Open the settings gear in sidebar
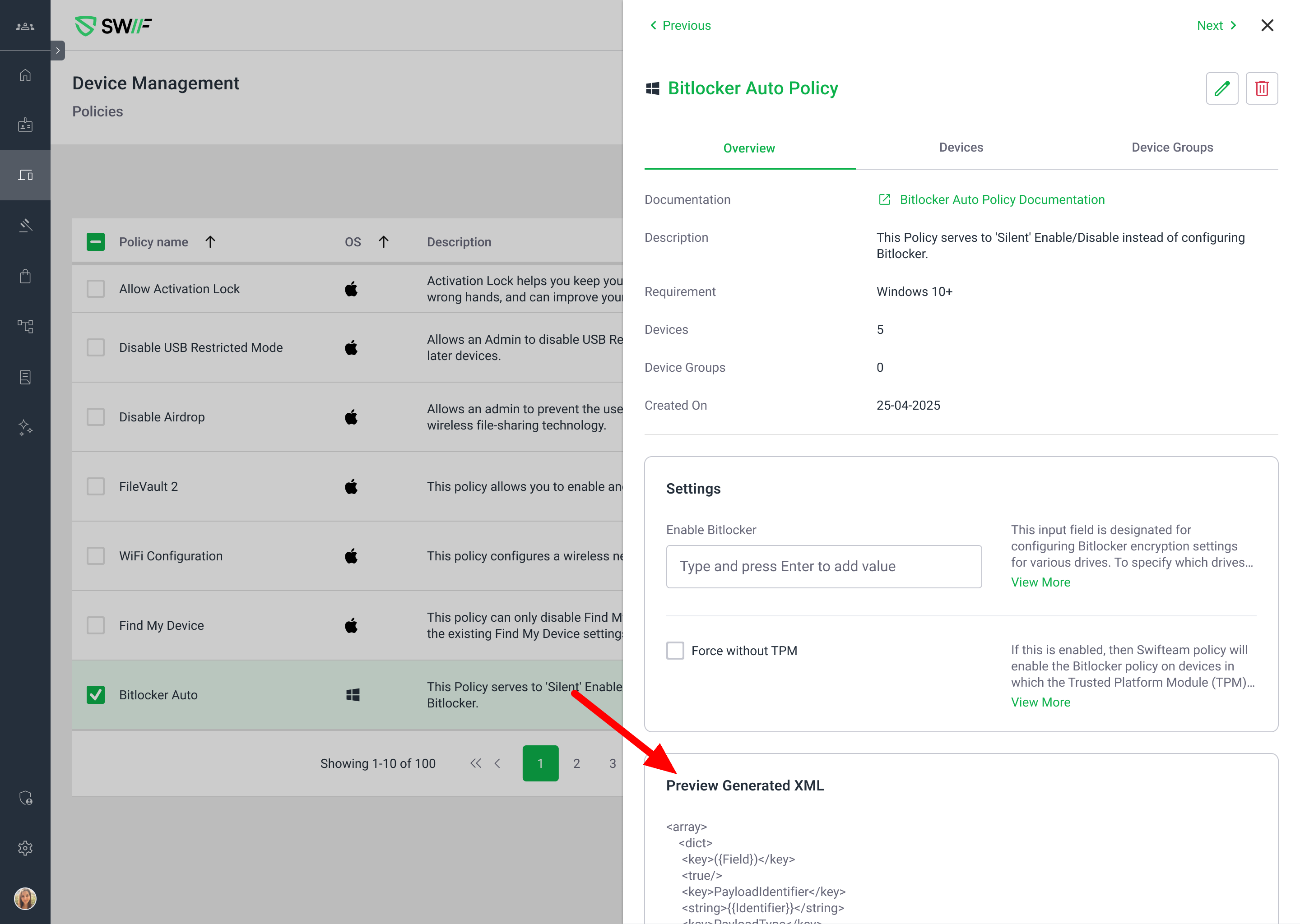This screenshot has width=1300, height=924. coord(25,848)
